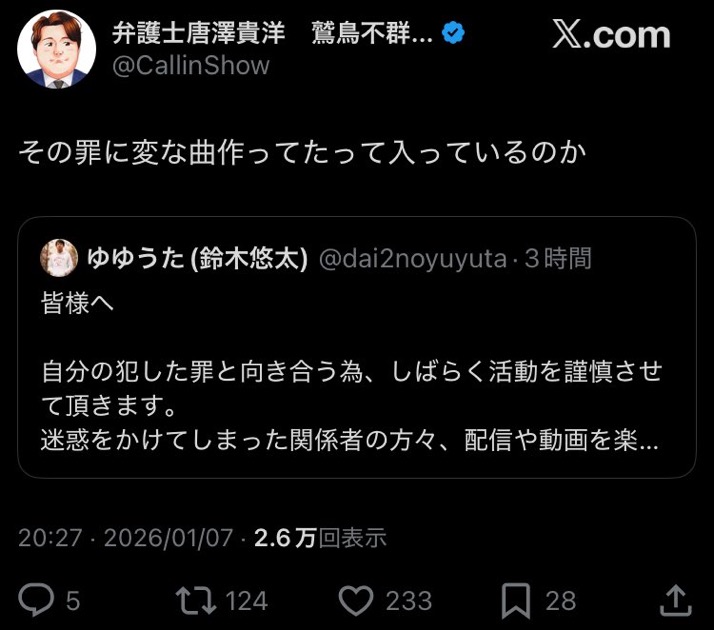714x630 pixels.
Task: Open the share menu icon
Action: coord(676,599)
